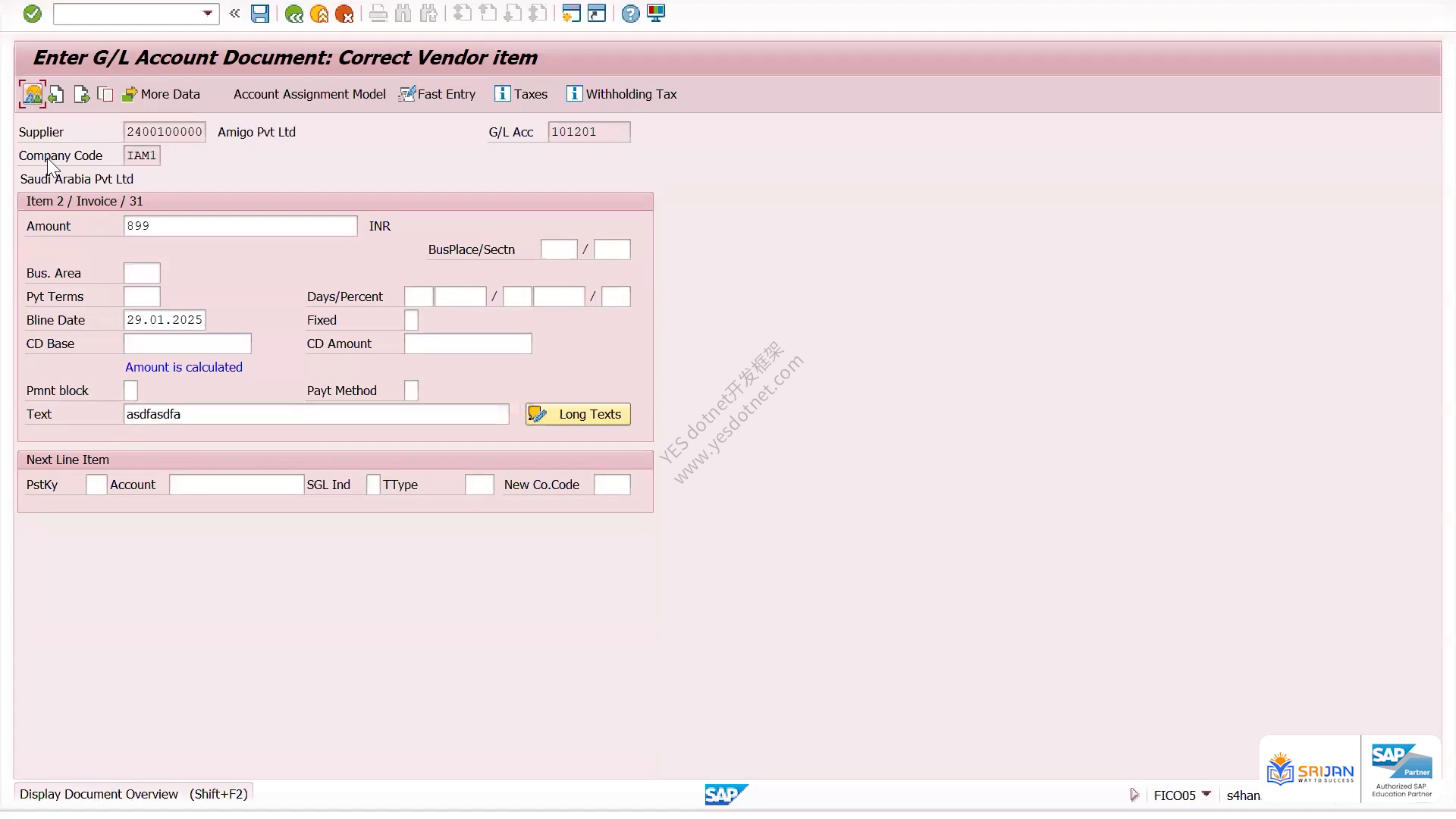Toggle the Fixed checkbox
The height and width of the screenshot is (819, 1456).
click(x=411, y=320)
